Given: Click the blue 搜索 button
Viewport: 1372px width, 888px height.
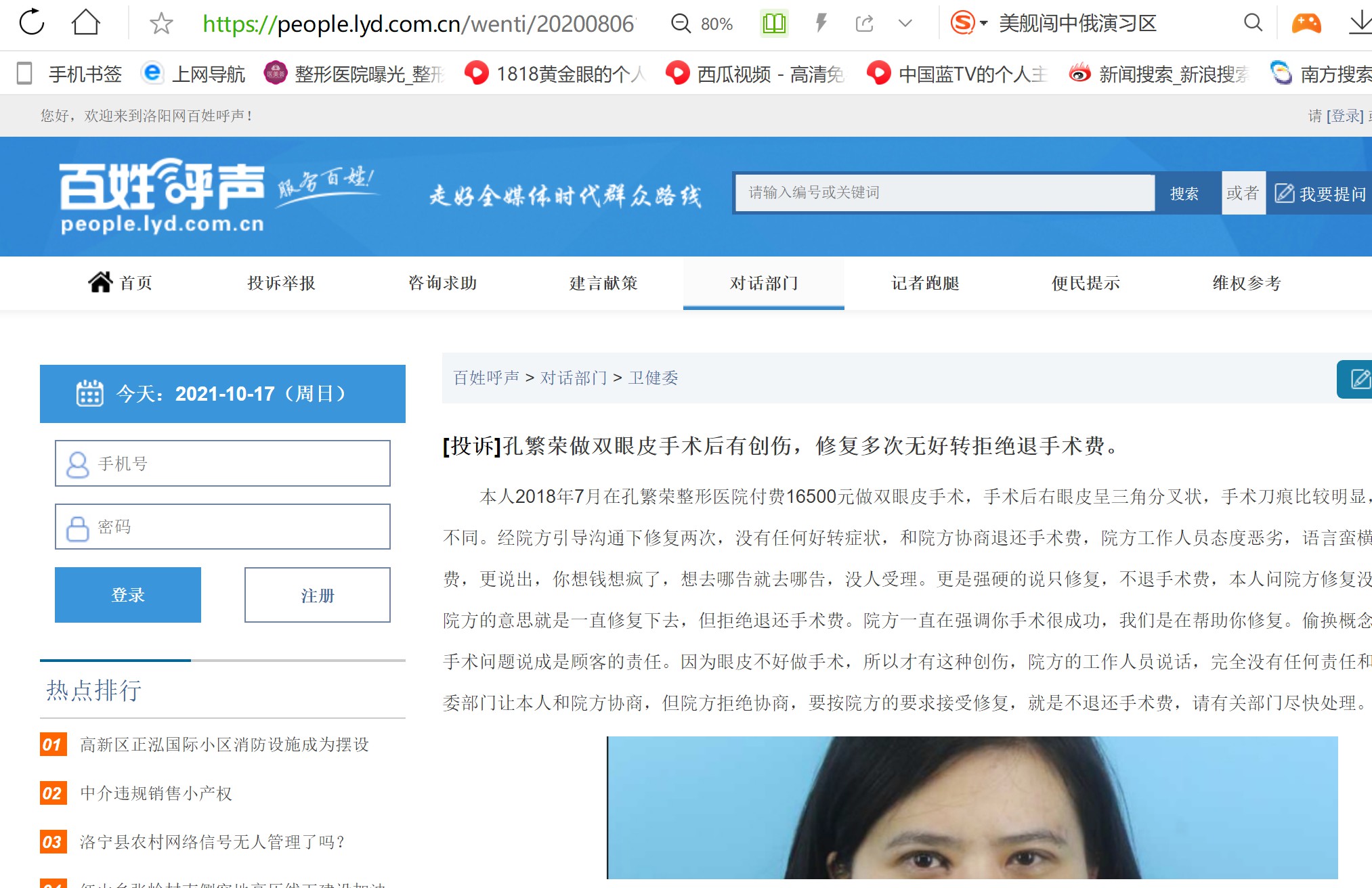Looking at the screenshot, I should 1184,194.
